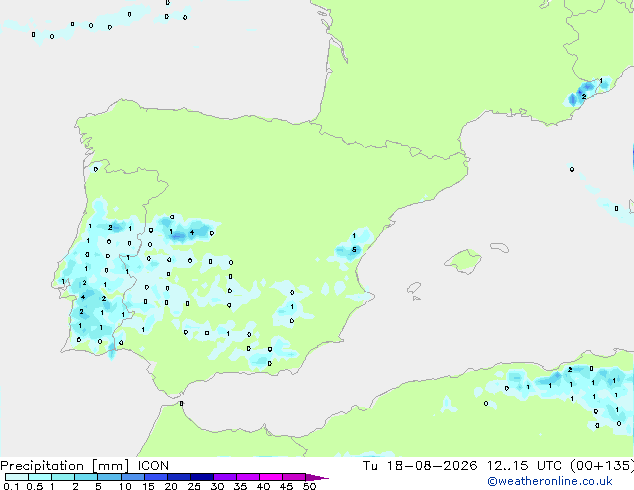Image resolution: width=634 pixels, height=490 pixels.
Task: Click the 'Precipitation [mm]' title text
Action: [65, 466]
